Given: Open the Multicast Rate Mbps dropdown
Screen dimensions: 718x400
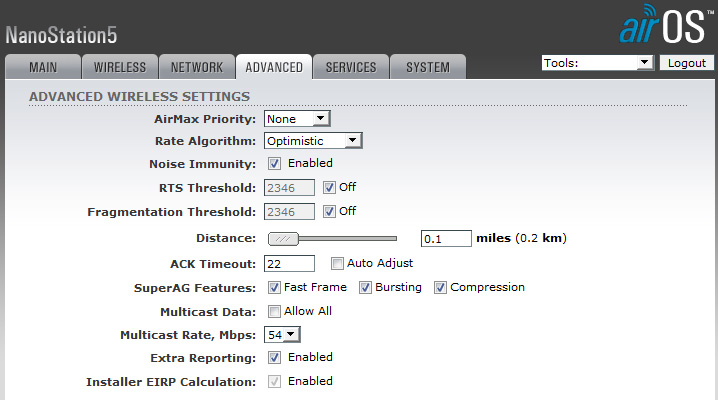Looking at the screenshot, I should (x=283, y=334).
